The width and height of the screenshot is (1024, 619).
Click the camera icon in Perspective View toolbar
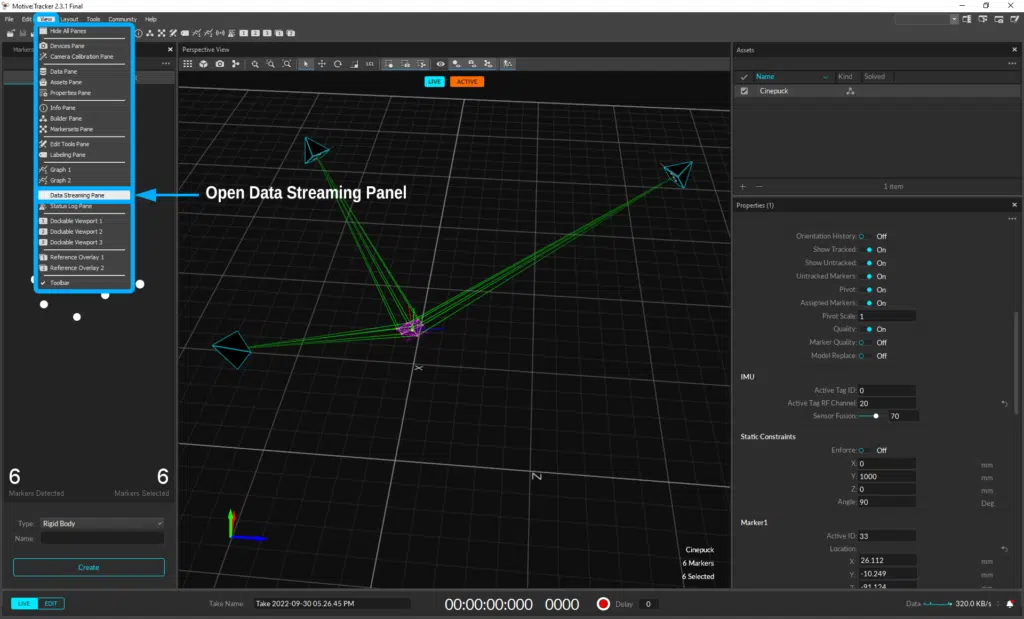pos(220,64)
